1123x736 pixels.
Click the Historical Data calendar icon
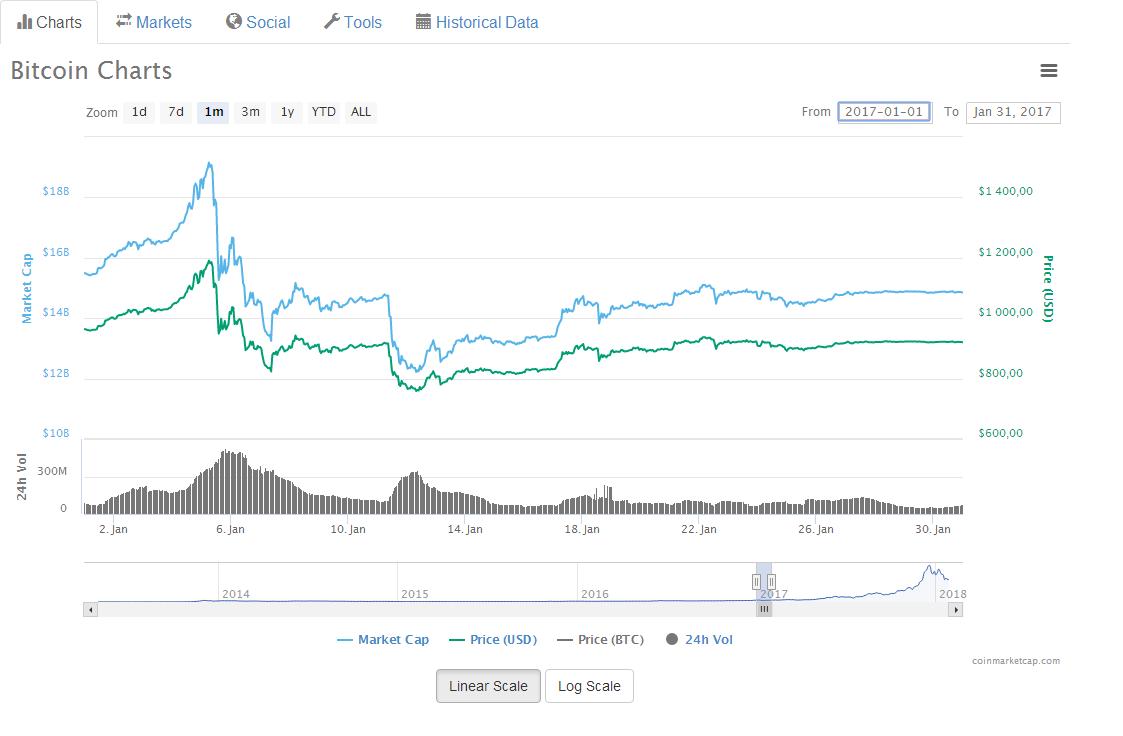[423, 21]
